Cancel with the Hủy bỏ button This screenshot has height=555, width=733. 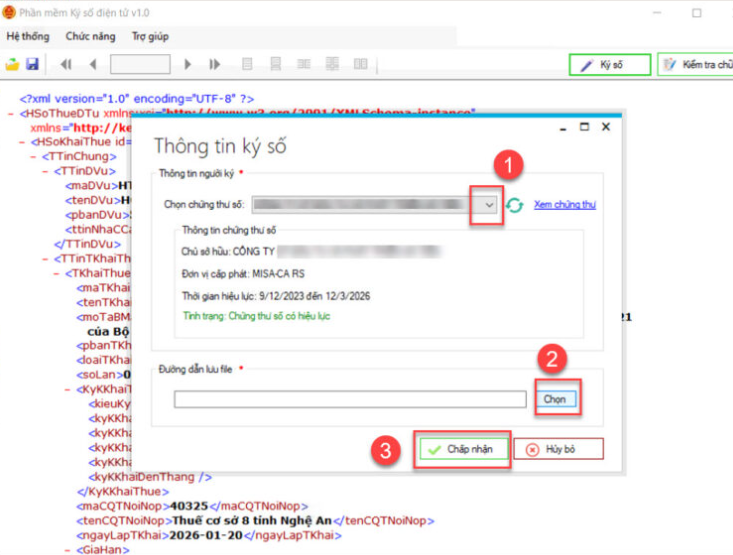559,449
